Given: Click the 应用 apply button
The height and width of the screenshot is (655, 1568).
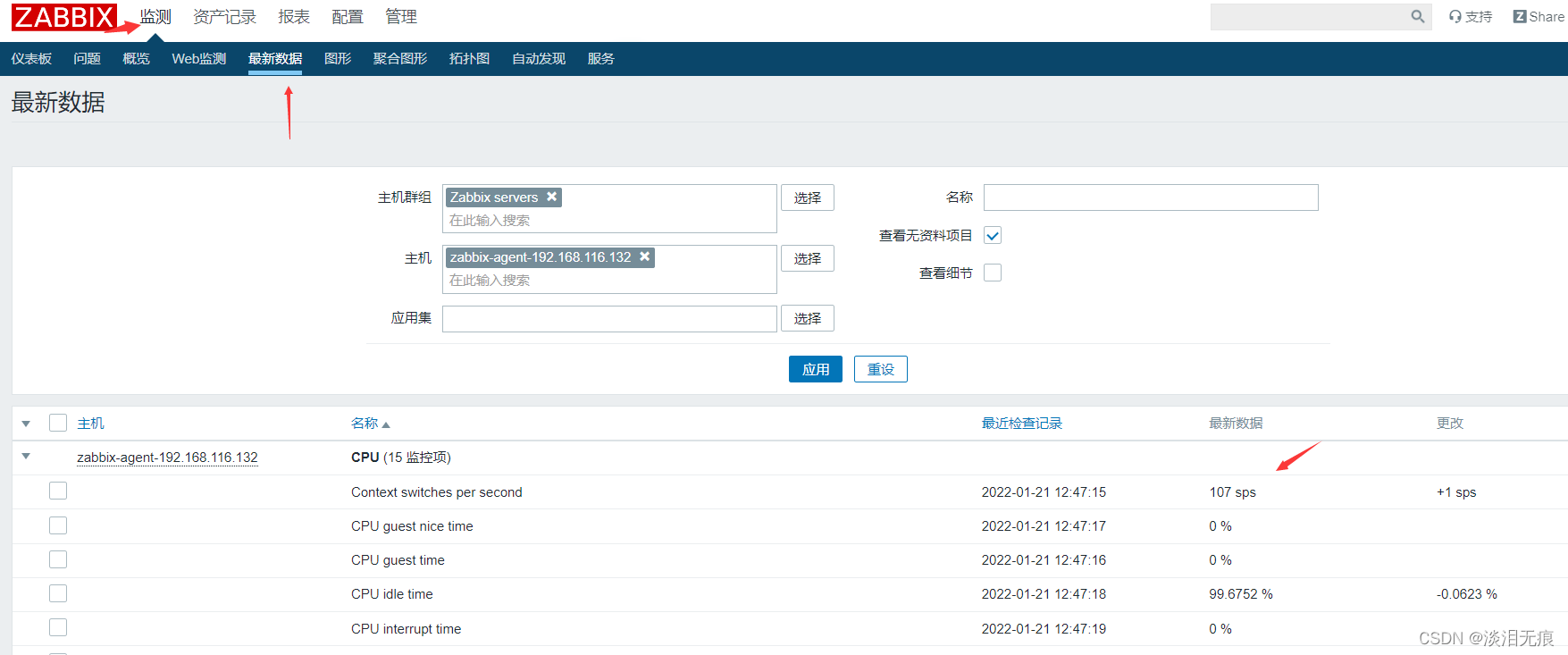Looking at the screenshot, I should 816,369.
